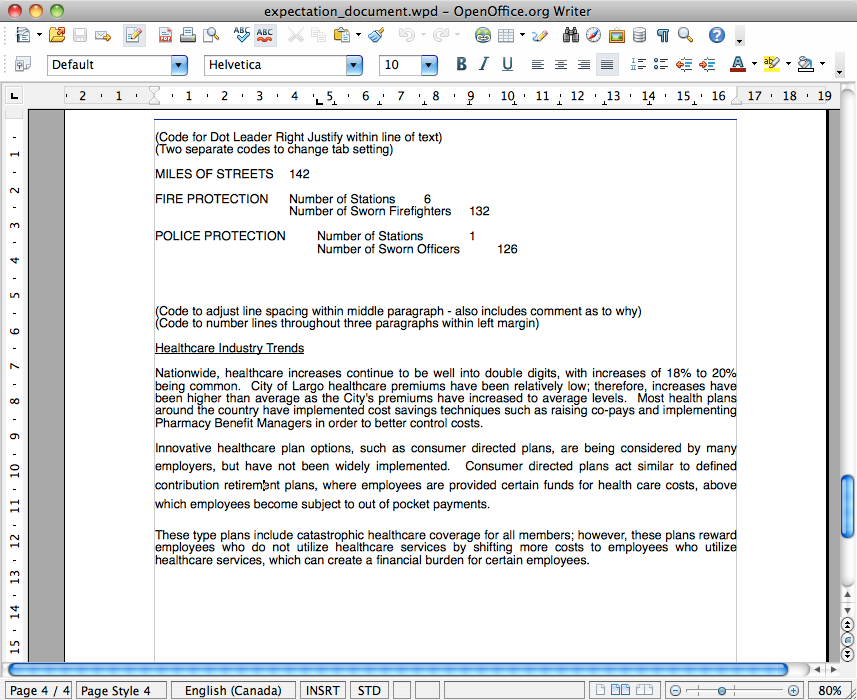Adjust the zoom slider in status bar
Image resolution: width=857 pixels, height=700 pixels.
tap(720, 691)
